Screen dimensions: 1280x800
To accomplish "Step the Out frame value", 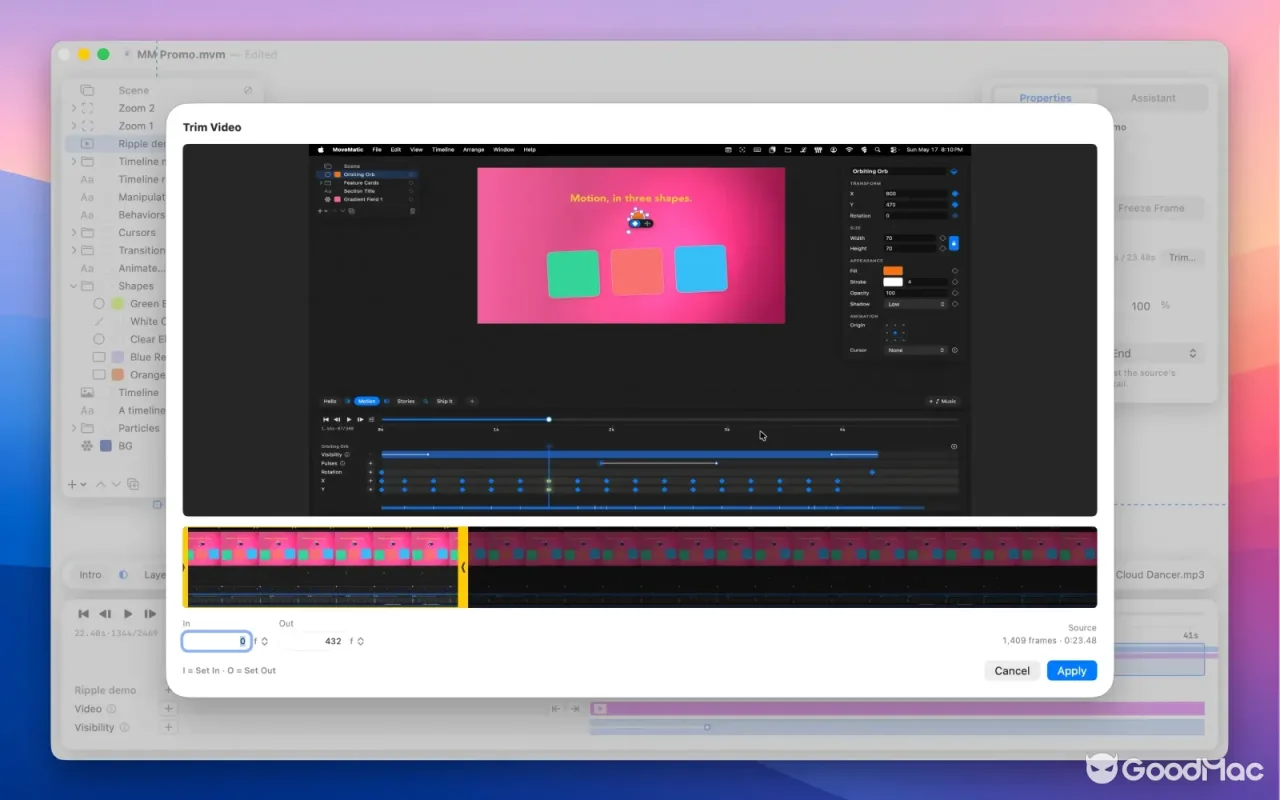I will (360, 641).
